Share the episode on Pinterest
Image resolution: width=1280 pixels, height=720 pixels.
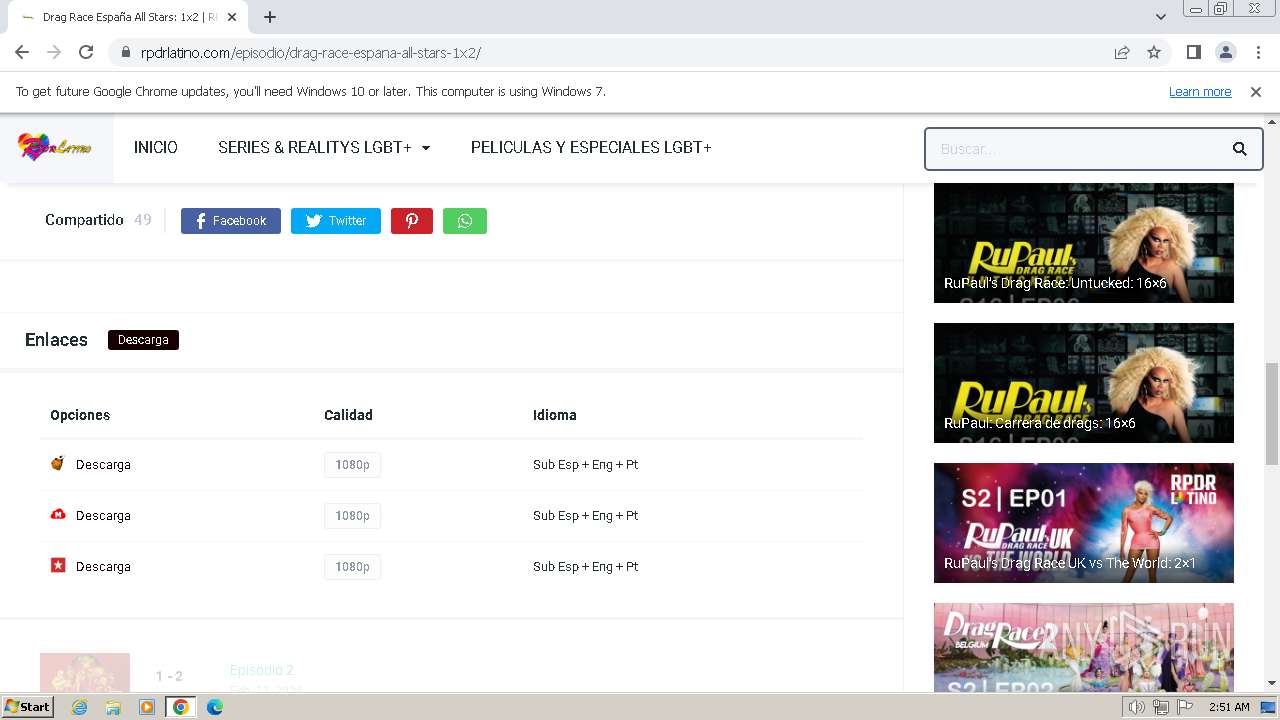(x=412, y=221)
